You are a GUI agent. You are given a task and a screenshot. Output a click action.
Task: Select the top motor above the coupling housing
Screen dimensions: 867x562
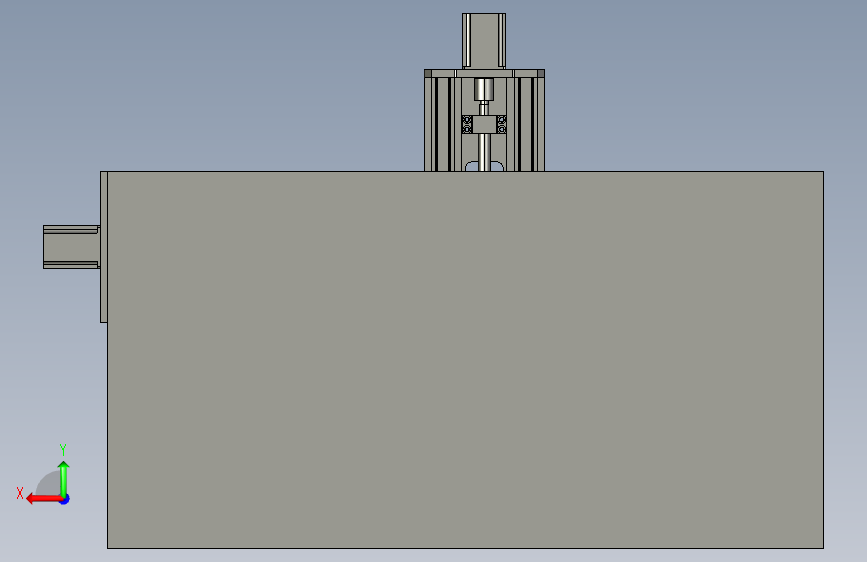coord(484,41)
